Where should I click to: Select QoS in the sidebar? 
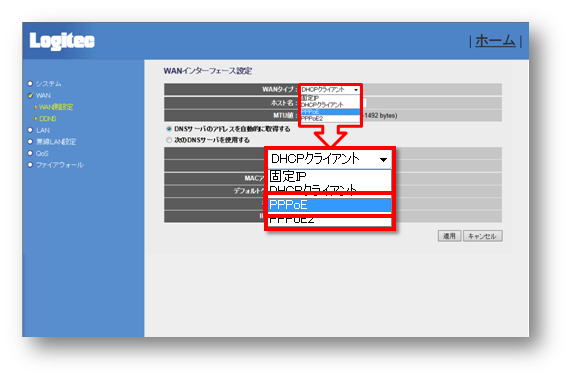tap(42, 153)
